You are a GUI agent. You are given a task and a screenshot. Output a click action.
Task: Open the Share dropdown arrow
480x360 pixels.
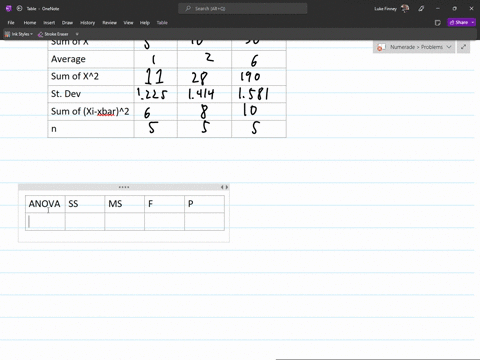coord(473,22)
